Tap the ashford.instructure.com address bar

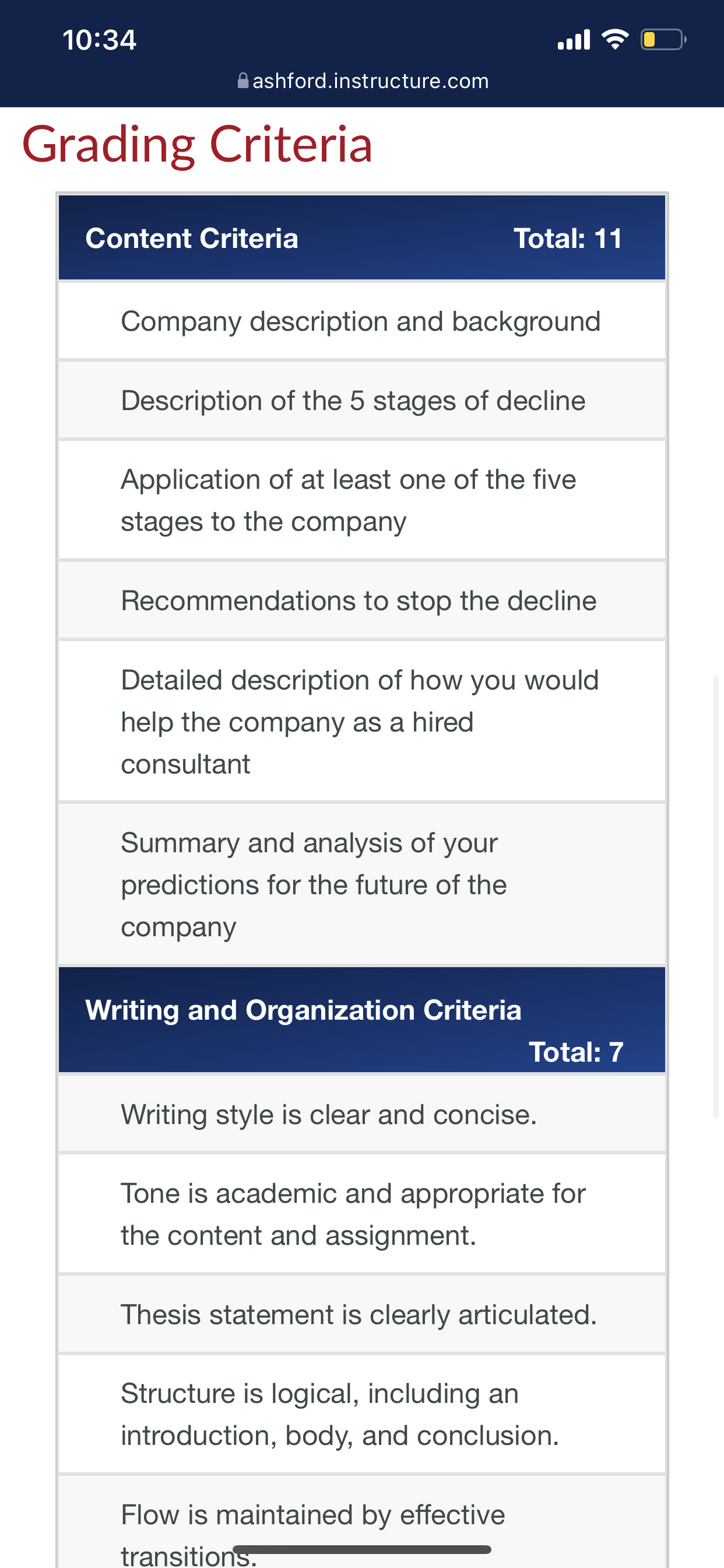363,80
